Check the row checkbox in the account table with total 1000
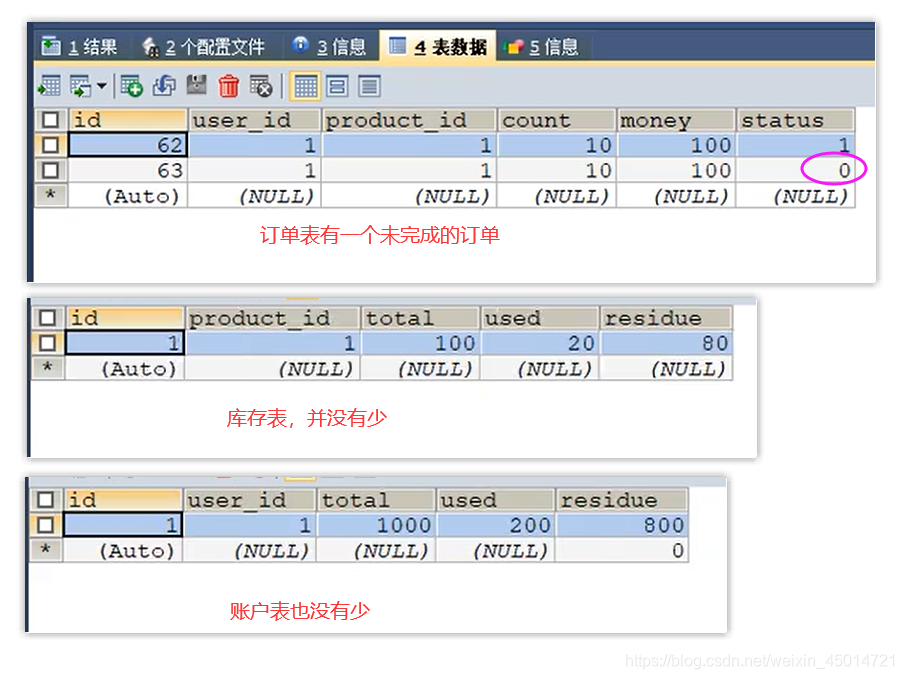Screen dimensions: 904x679 (46, 525)
